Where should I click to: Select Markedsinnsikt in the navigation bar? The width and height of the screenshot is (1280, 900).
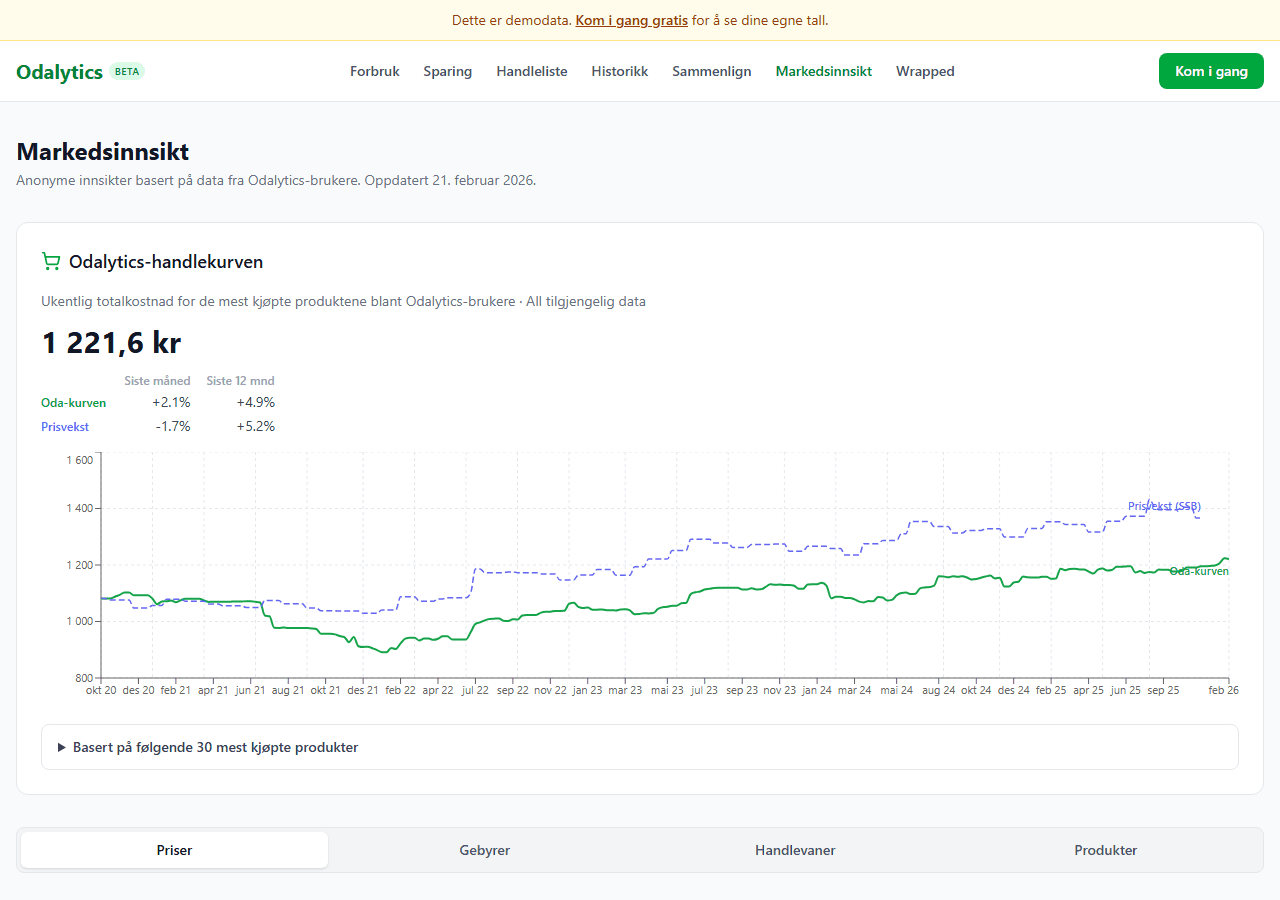pyautogui.click(x=823, y=72)
